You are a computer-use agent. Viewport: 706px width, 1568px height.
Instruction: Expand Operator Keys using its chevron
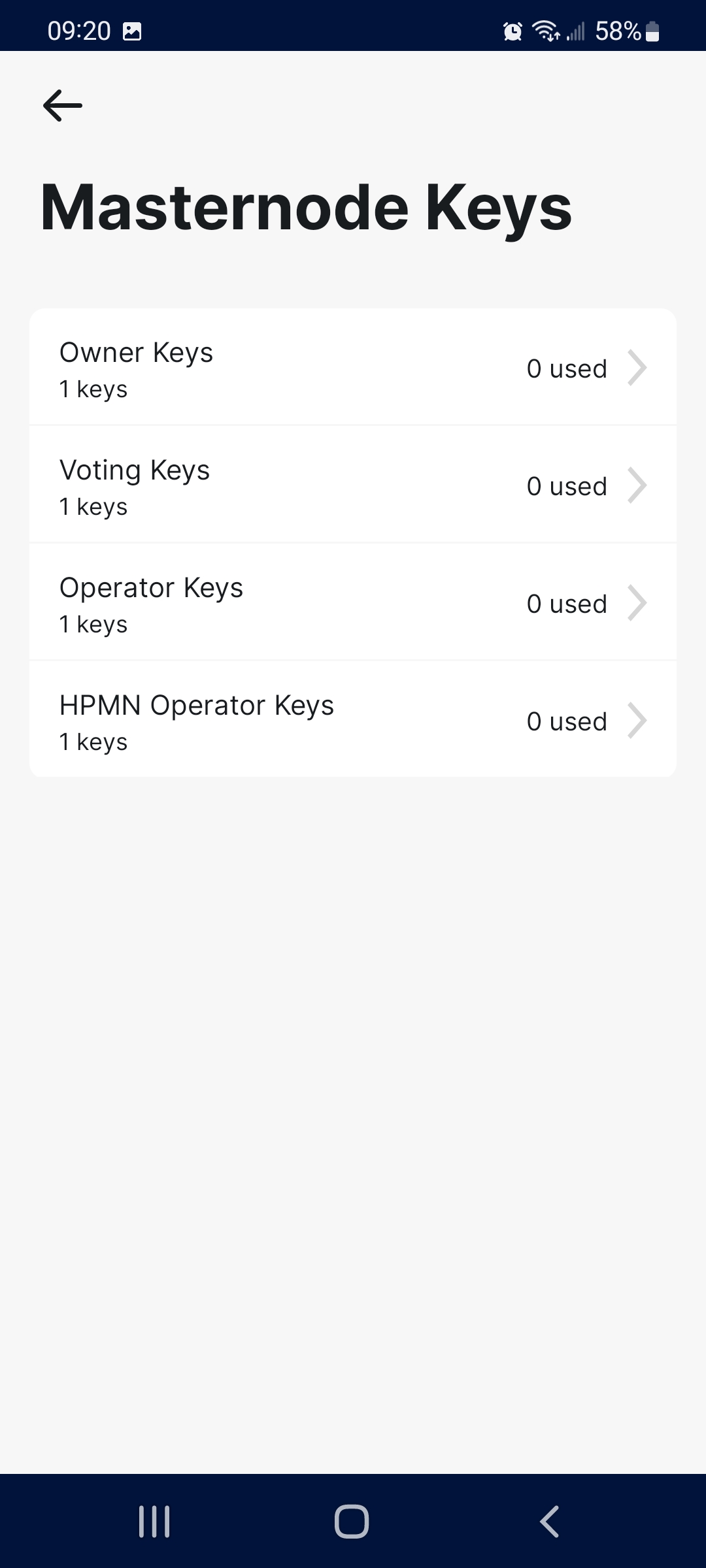[x=637, y=603]
